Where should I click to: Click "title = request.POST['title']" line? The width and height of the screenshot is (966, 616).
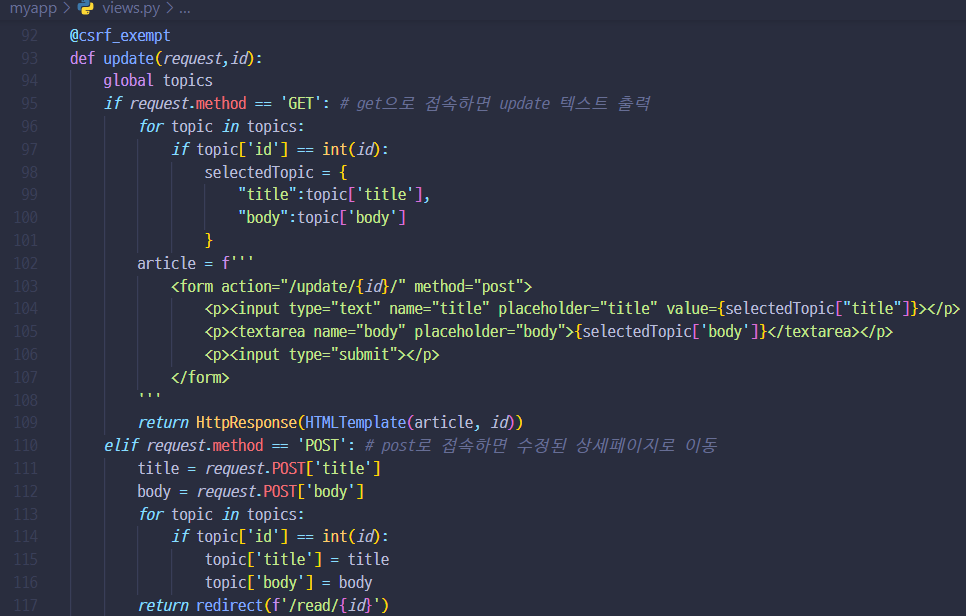(259, 469)
